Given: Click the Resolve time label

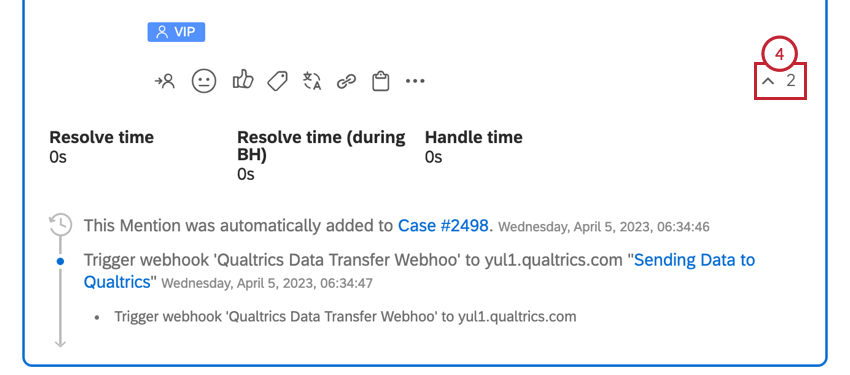Looking at the screenshot, I should coord(101,138).
